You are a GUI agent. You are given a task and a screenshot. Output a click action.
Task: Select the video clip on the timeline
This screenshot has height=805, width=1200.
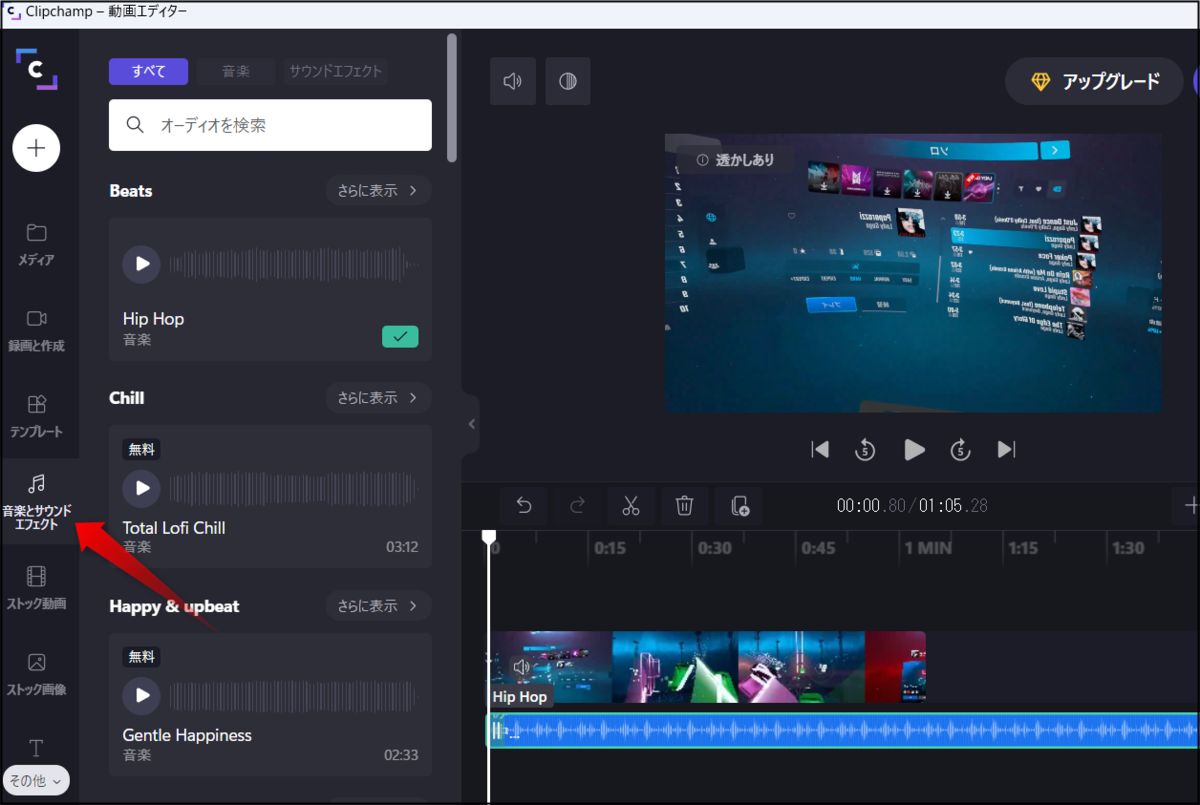(706, 666)
